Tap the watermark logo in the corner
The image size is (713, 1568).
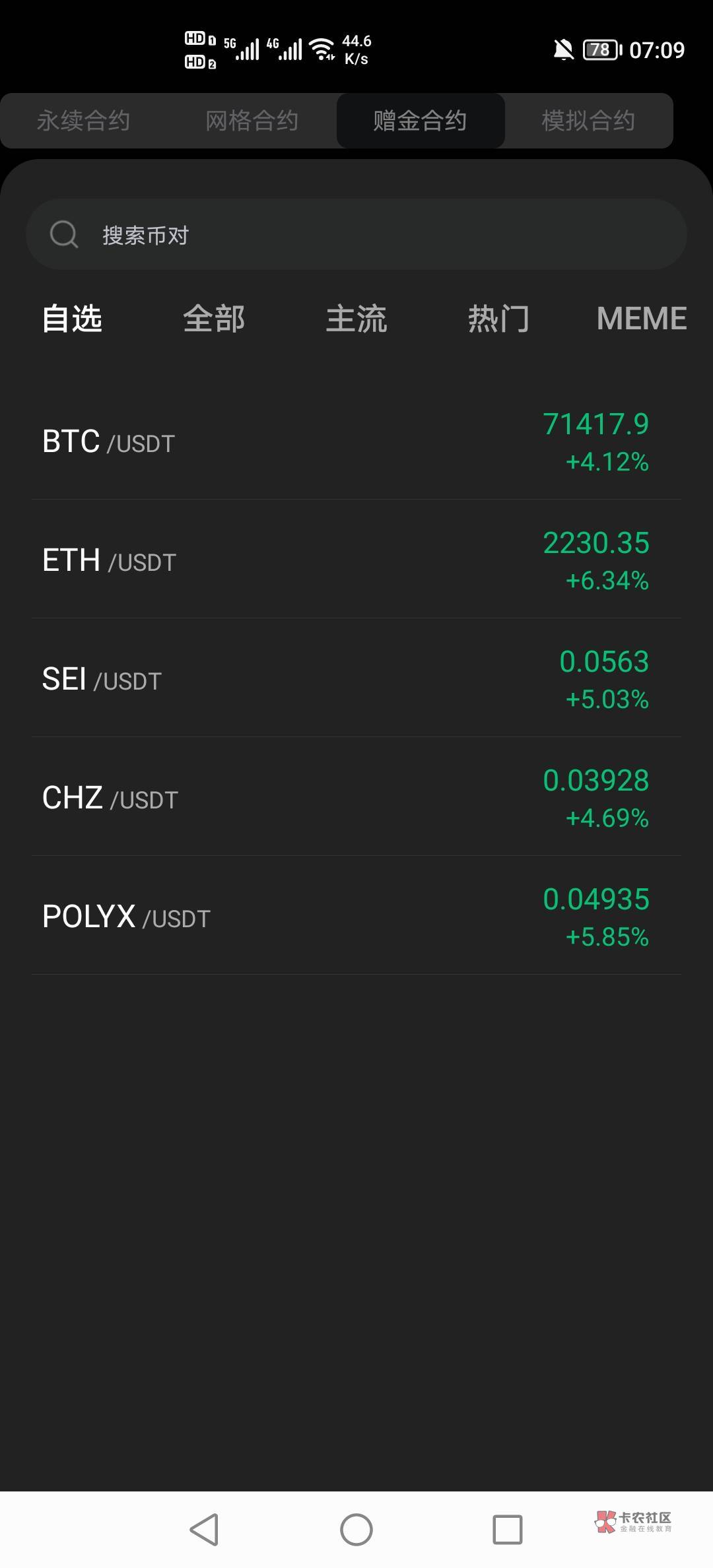(632, 1522)
